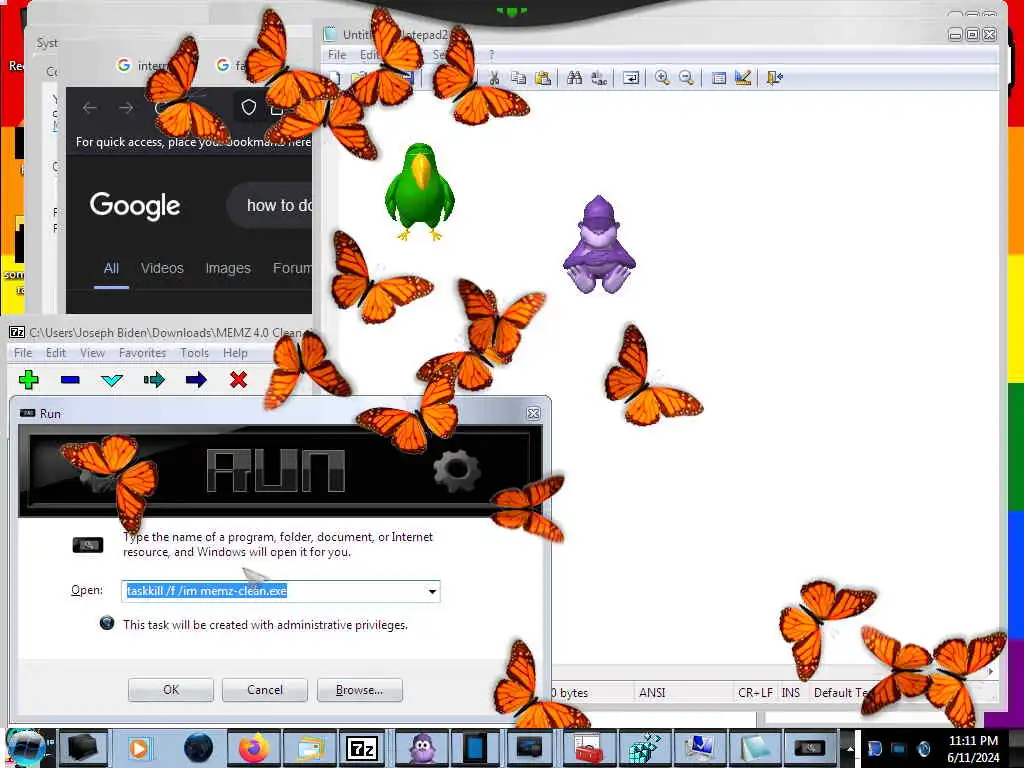Click the Paste clipboard icon in Notepad2
Image resolution: width=1024 pixels, height=768 pixels.
pyautogui.click(x=543, y=78)
